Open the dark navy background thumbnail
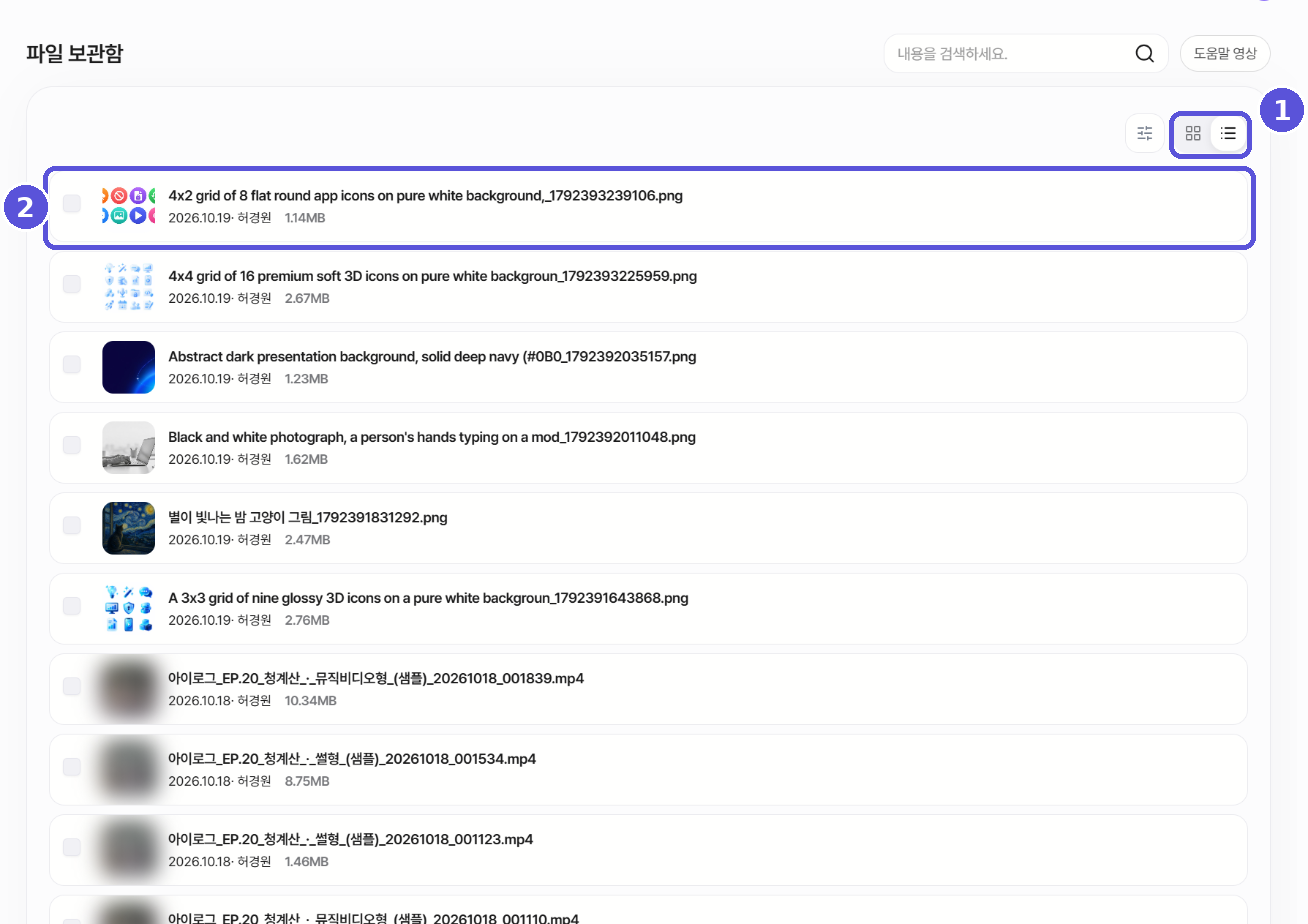This screenshot has height=924, width=1308. pyautogui.click(x=129, y=367)
